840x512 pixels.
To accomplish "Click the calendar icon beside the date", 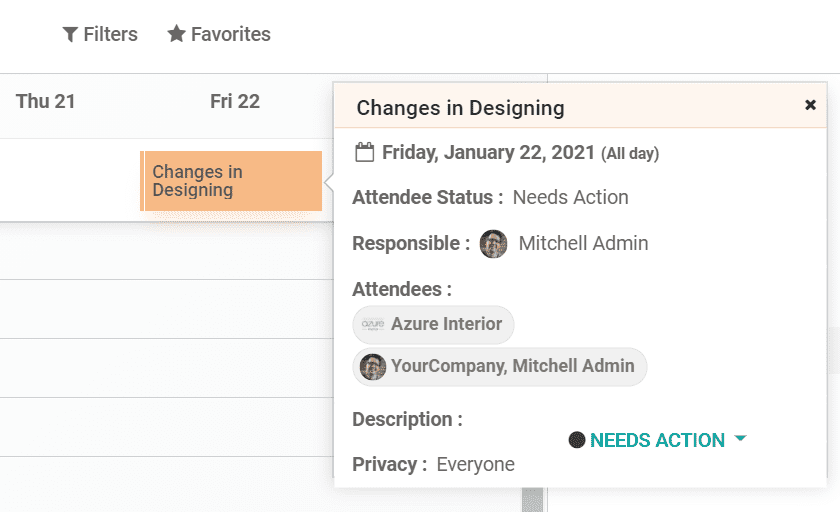I will [365, 153].
